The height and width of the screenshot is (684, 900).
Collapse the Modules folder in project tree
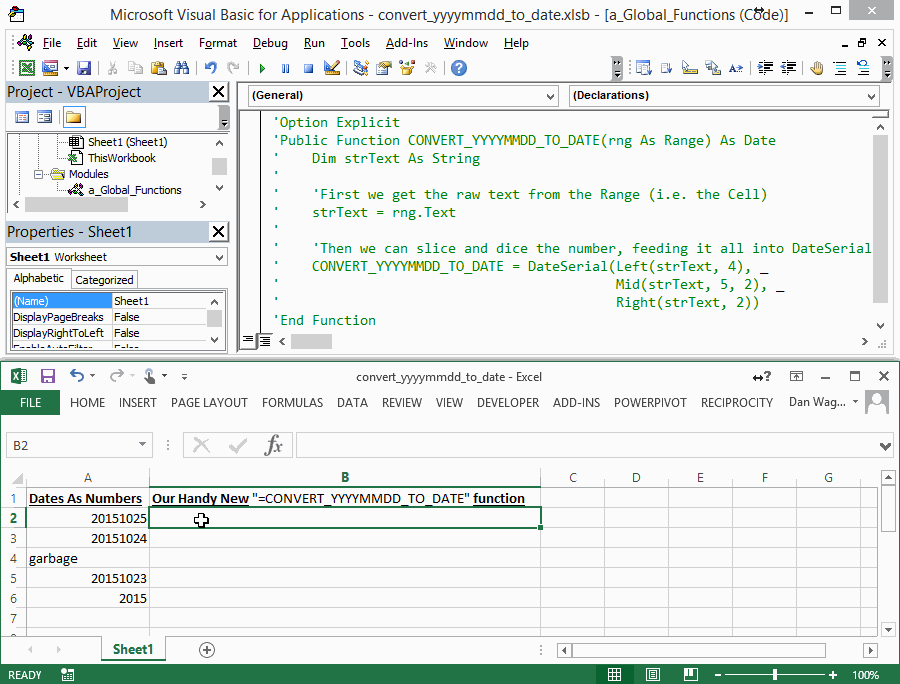pos(38,174)
